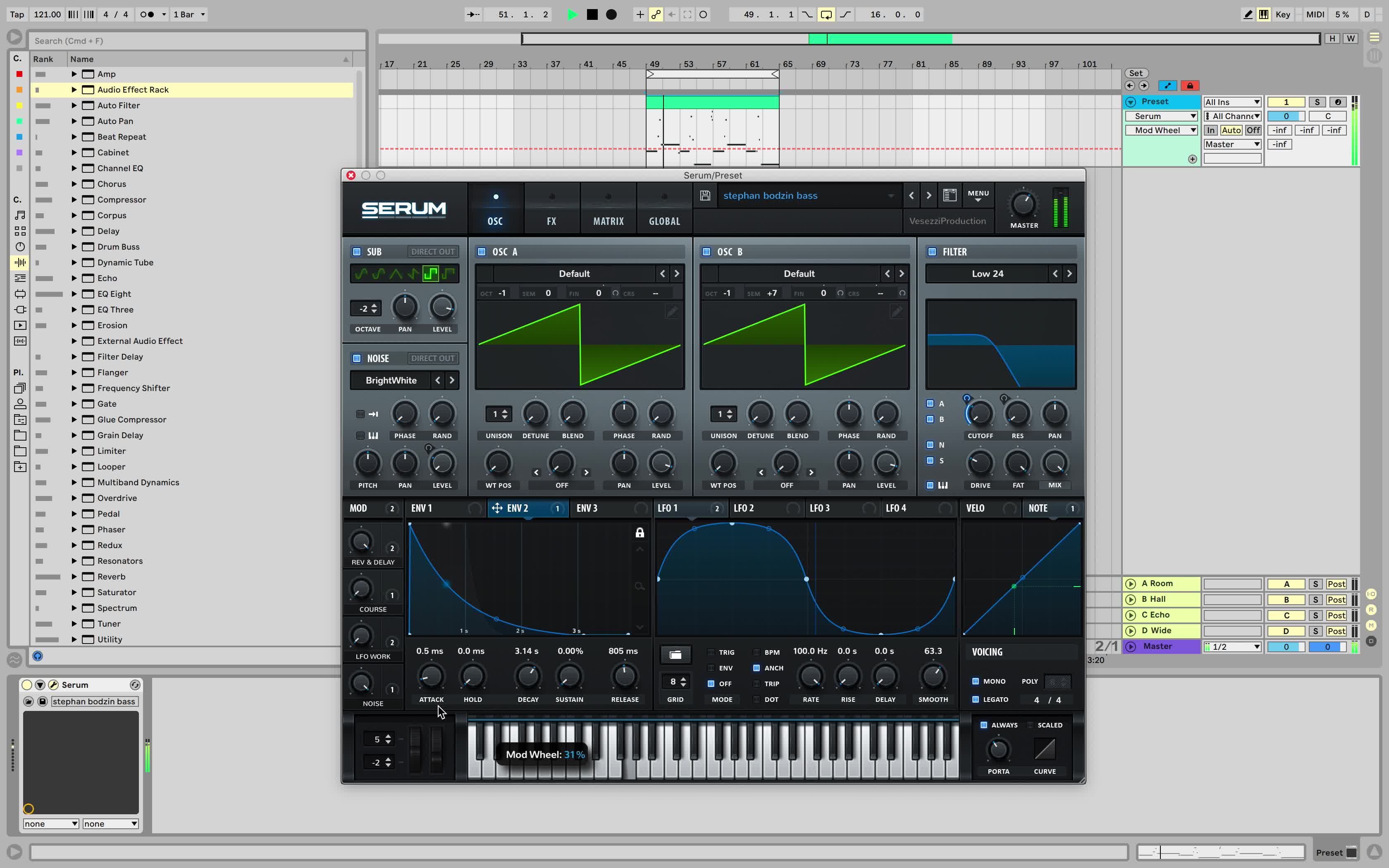The image size is (1389, 868).
Task: Open the preset list browser icon beside MENU
Action: coord(950,195)
